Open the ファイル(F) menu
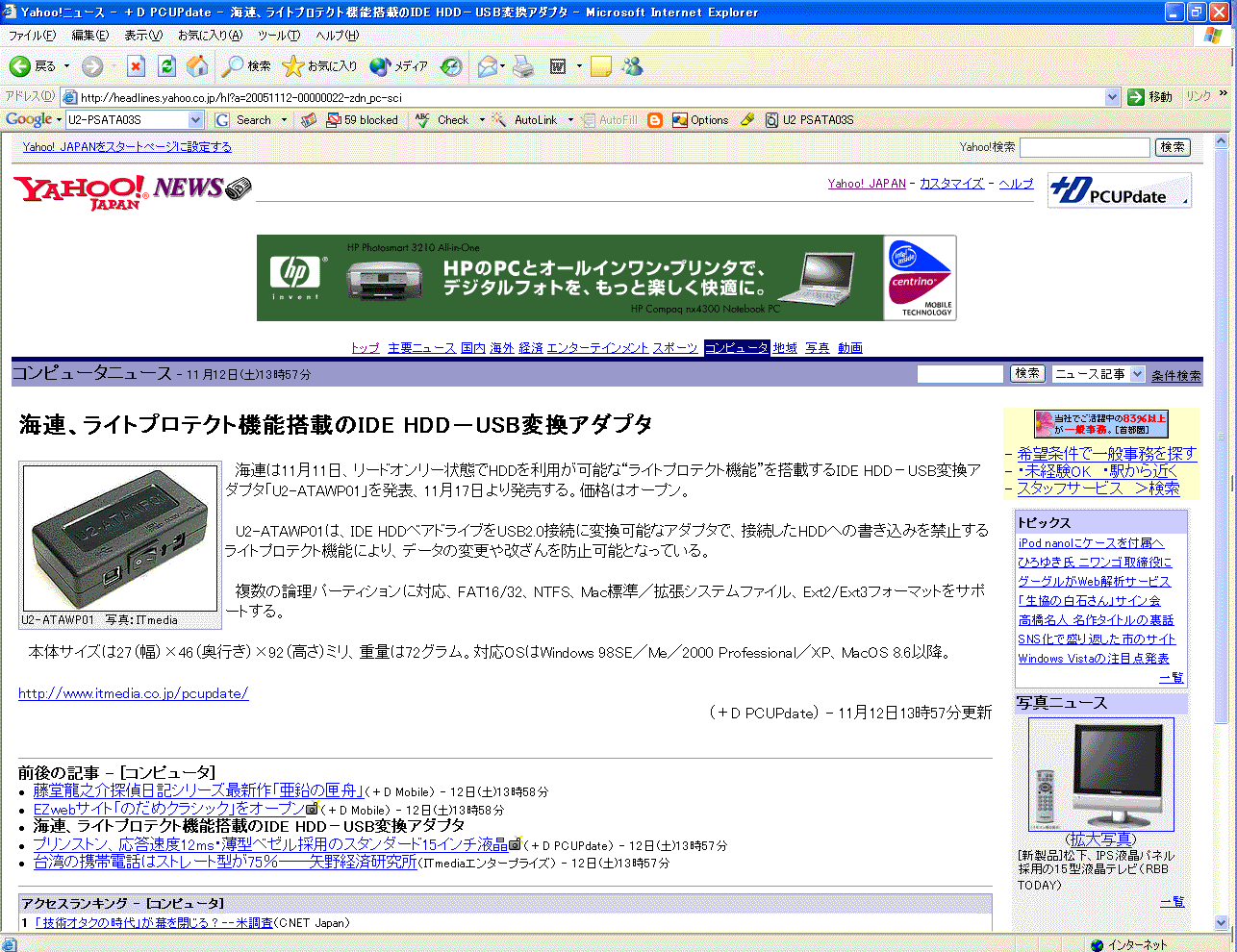 [32, 36]
